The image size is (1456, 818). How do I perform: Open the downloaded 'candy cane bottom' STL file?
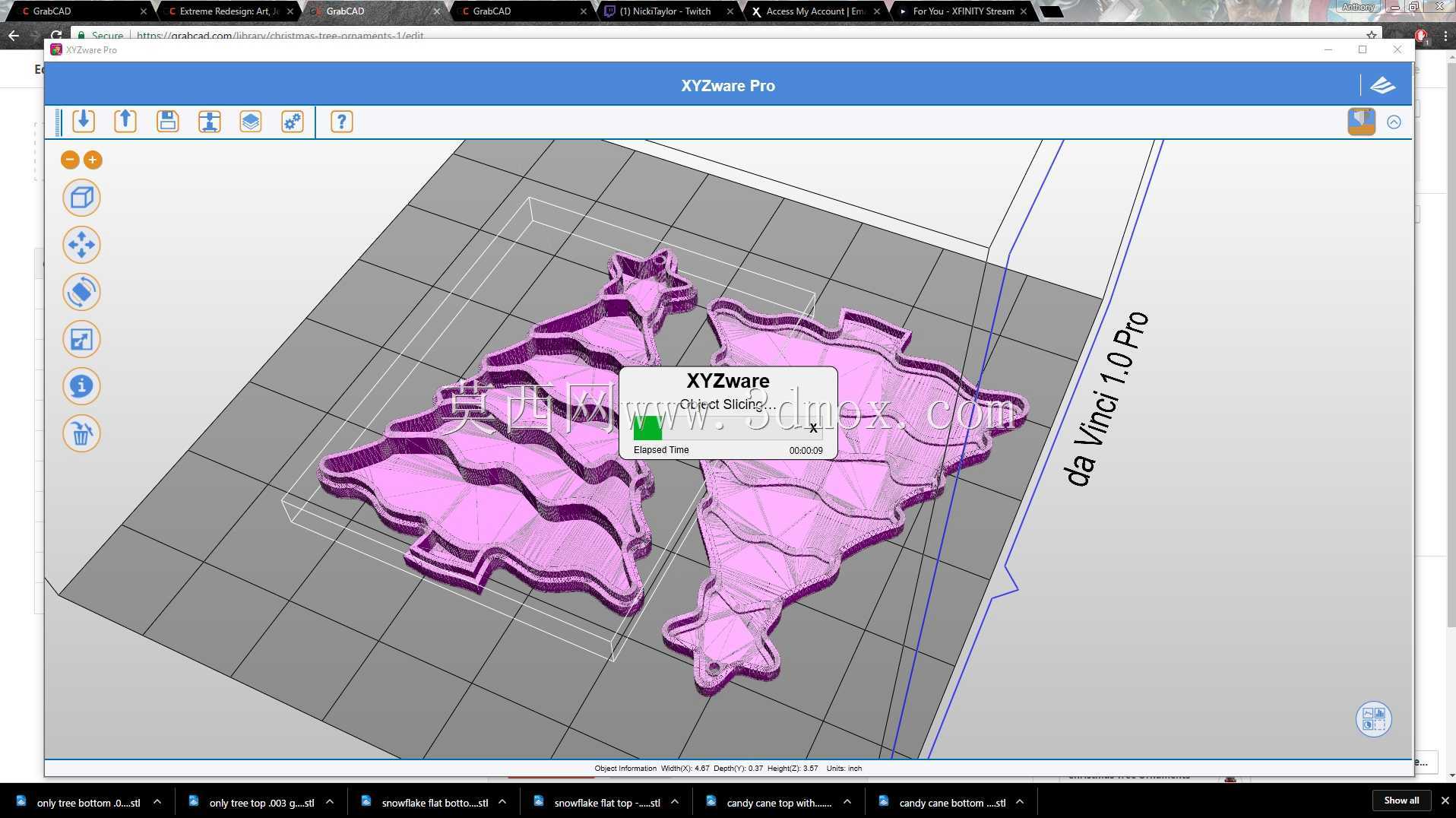(952, 802)
